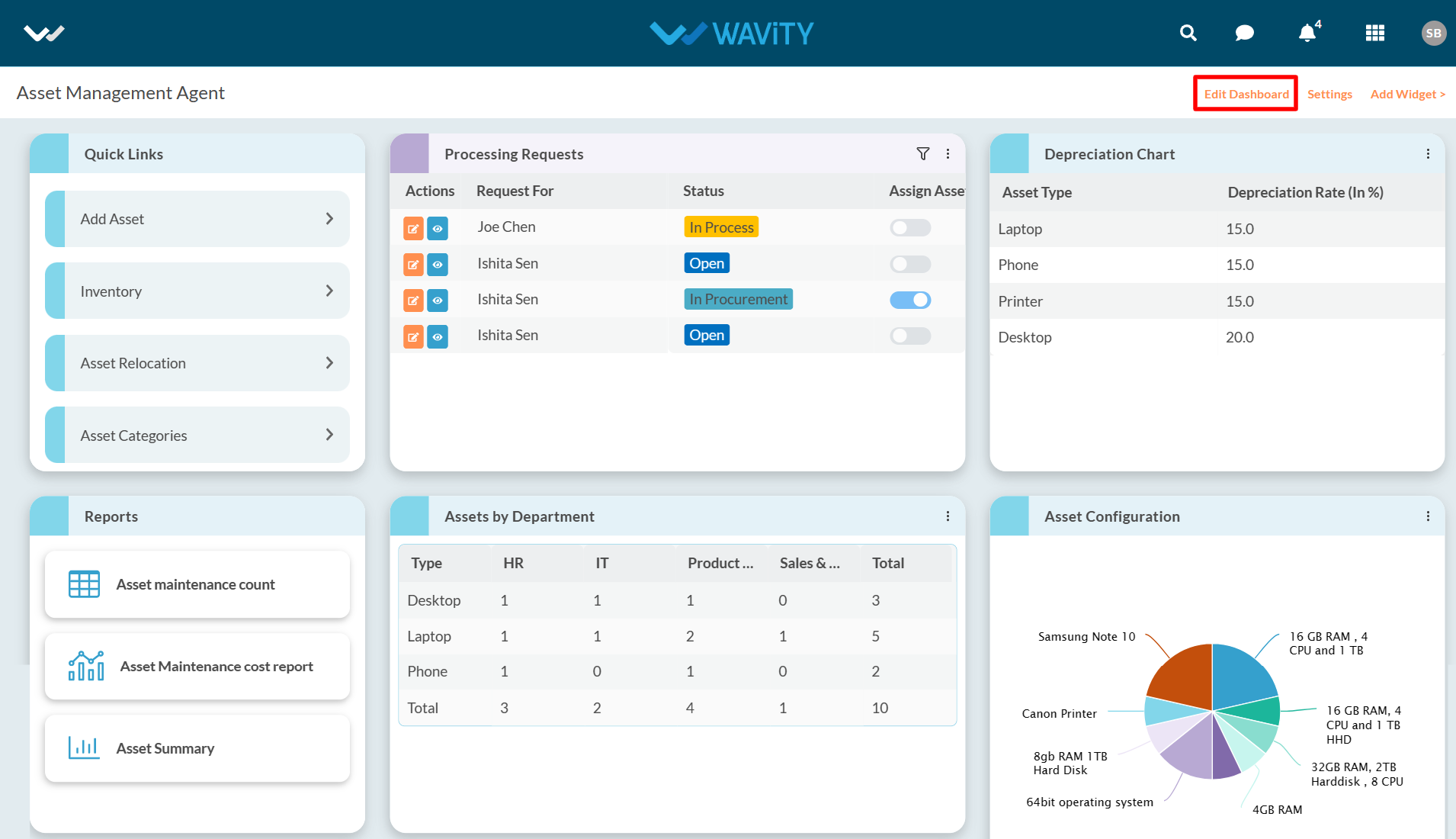Open the chat messages icon

pos(1244,33)
